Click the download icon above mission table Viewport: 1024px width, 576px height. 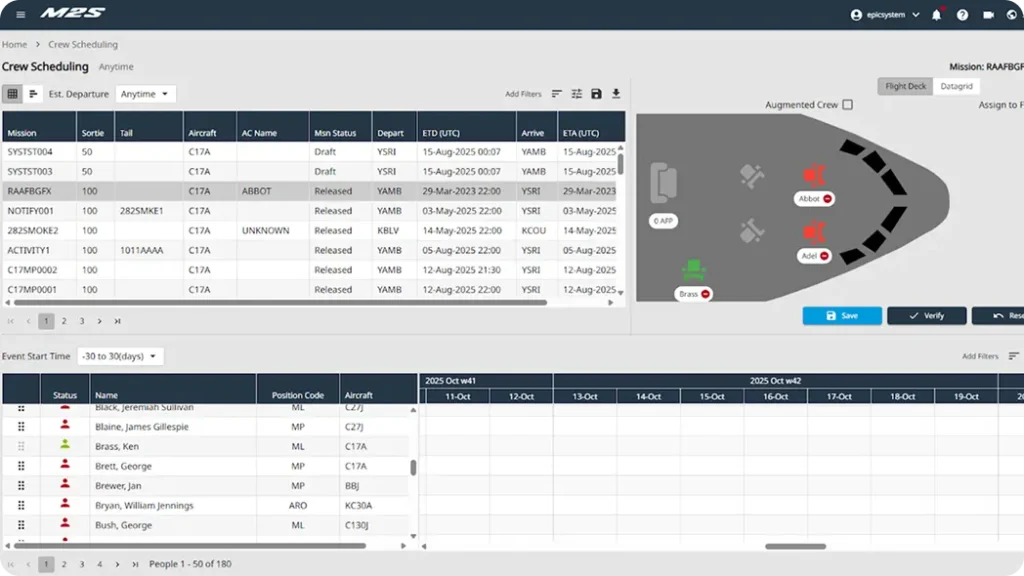(616, 94)
